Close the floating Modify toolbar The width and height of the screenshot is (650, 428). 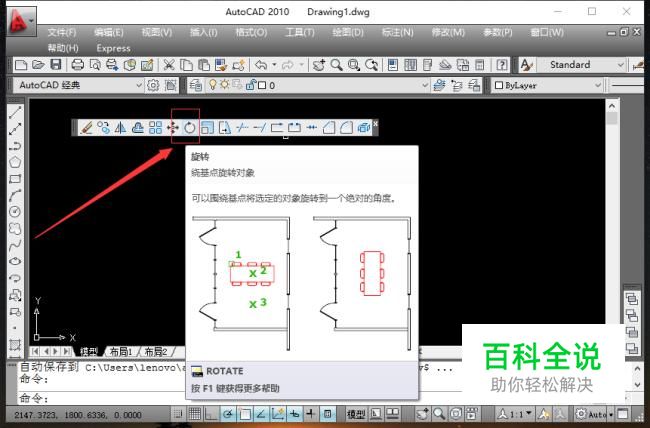375,124
